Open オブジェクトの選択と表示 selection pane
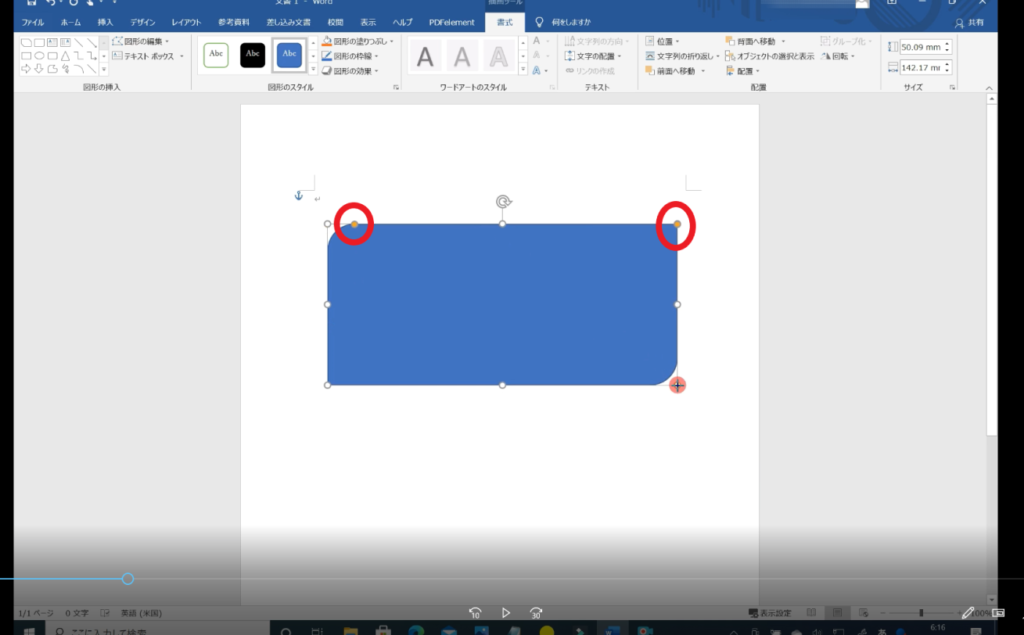The width and height of the screenshot is (1024, 635). click(770, 57)
